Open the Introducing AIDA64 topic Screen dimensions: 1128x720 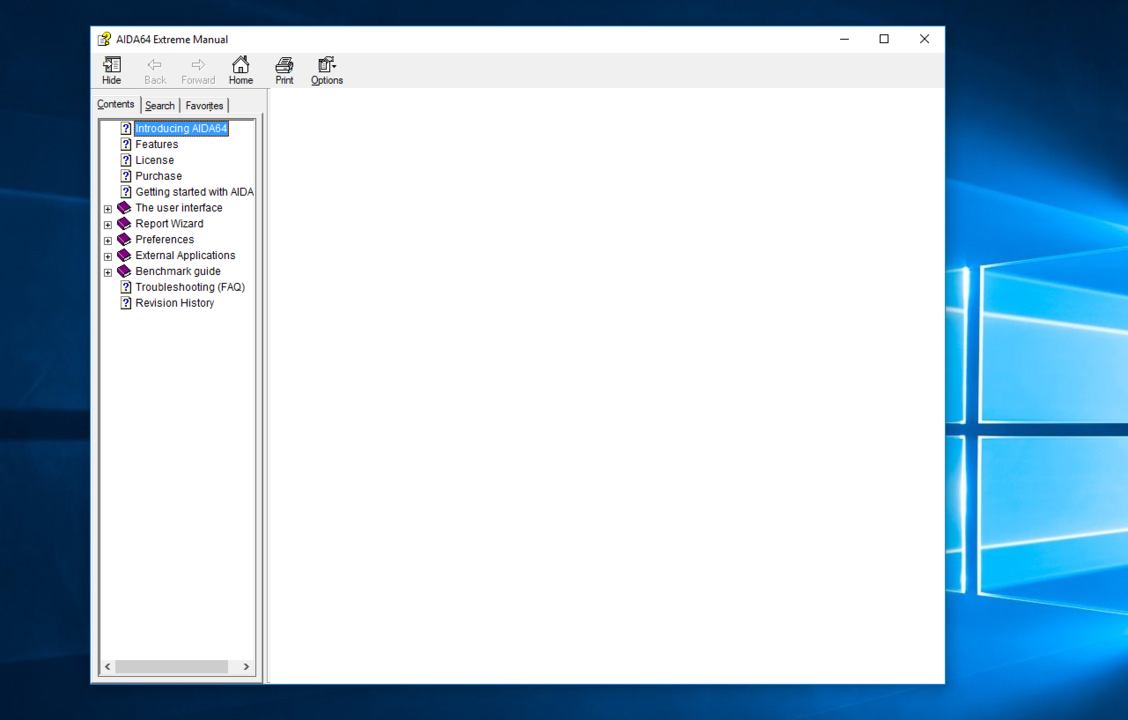(181, 129)
